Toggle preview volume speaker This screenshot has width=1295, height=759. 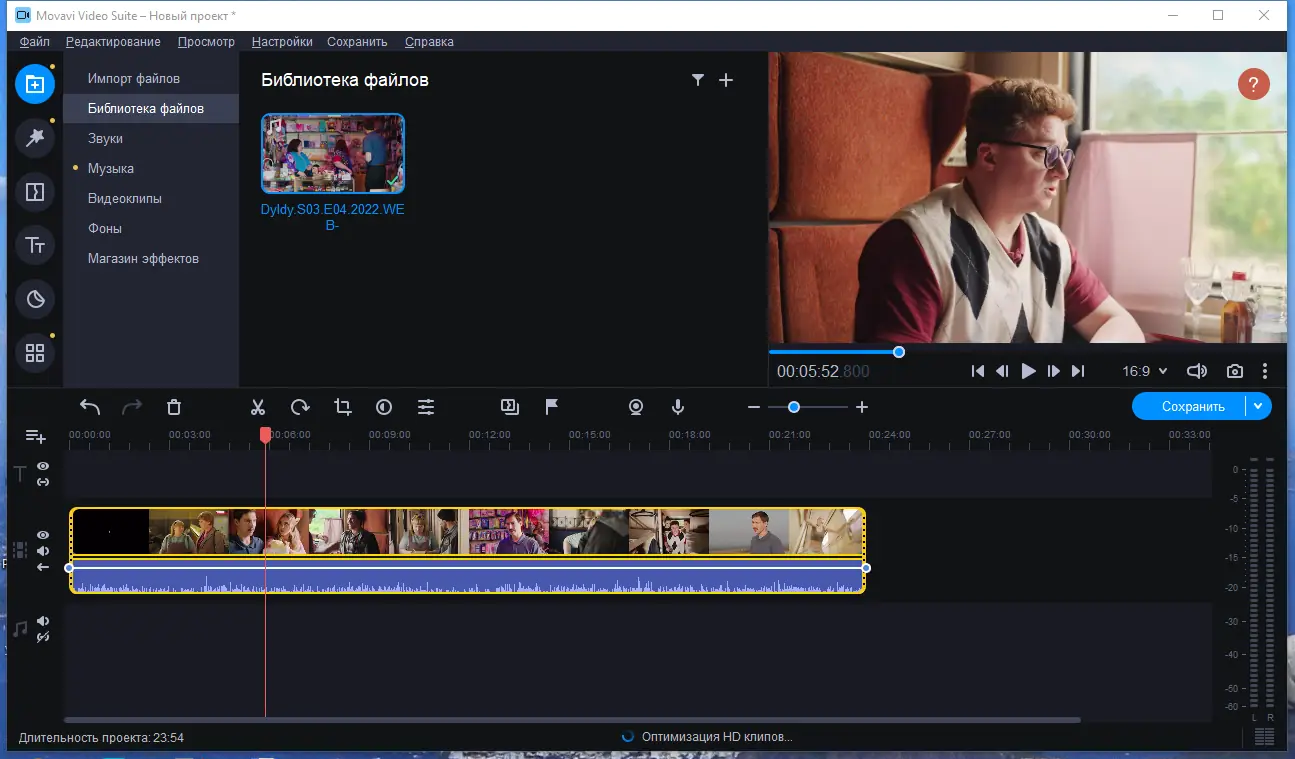tap(1197, 371)
